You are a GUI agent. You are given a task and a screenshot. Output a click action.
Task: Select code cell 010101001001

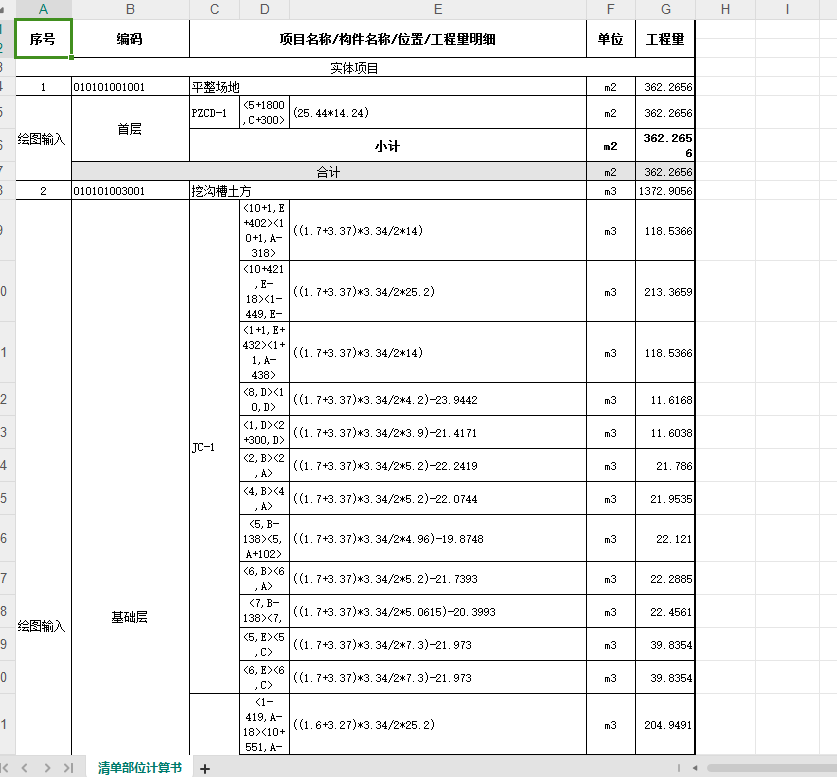click(130, 86)
